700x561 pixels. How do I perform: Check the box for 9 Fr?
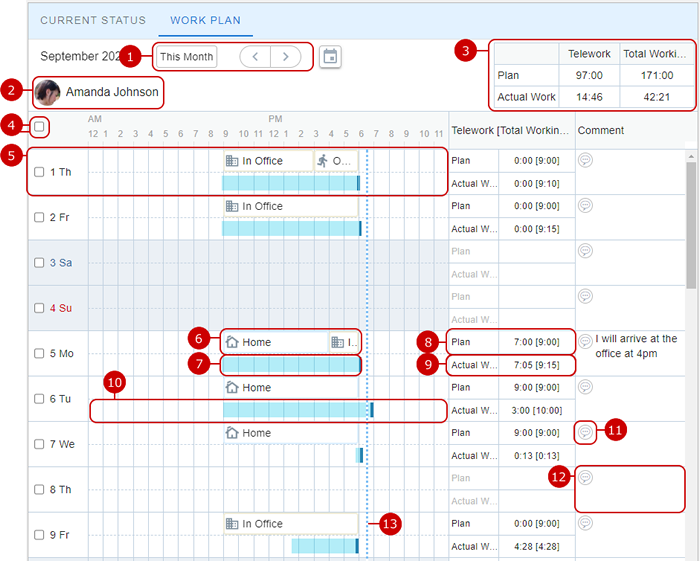click(x=39, y=535)
